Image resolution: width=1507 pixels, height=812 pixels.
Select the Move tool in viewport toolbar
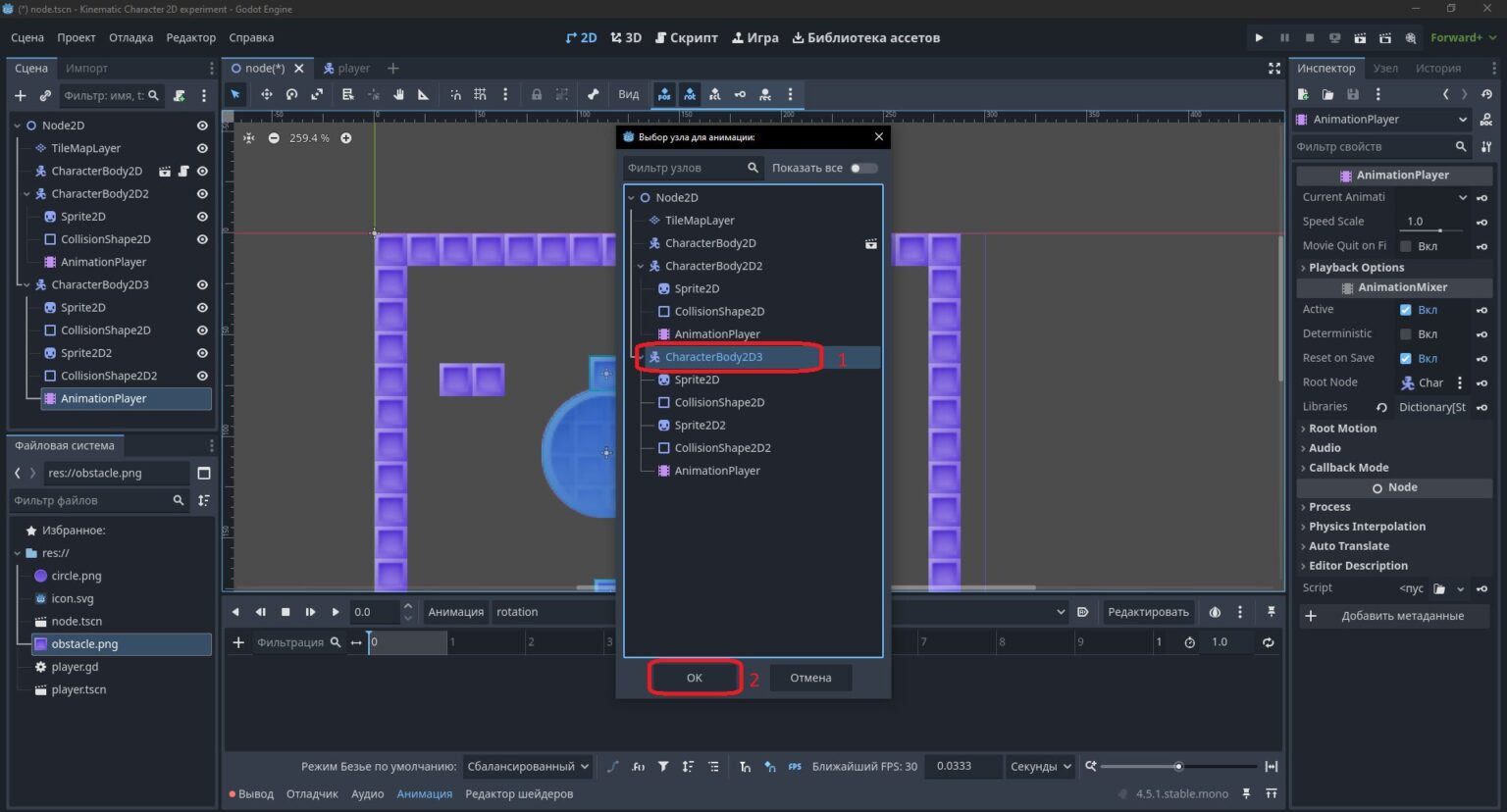click(266, 94)
